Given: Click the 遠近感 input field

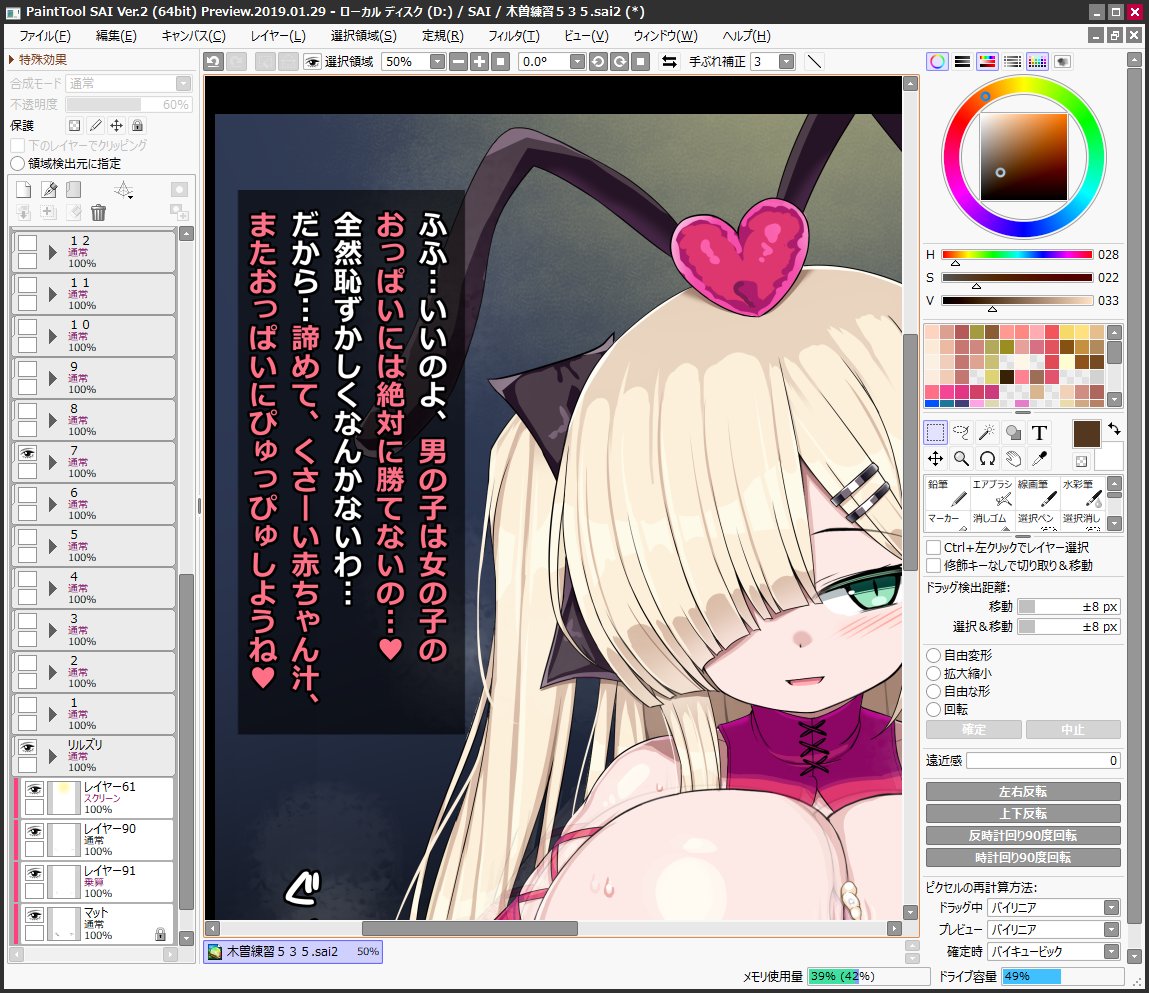Looking at the screenshot, I should (1043, 761).
